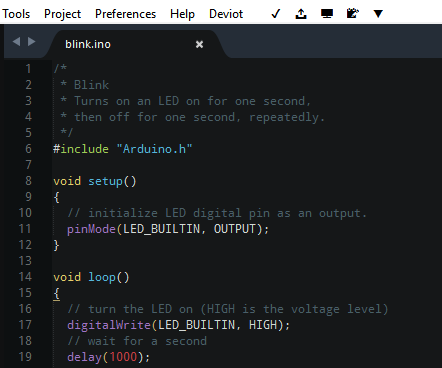Click the clipboard edit icon in menu bar
Screen dimensions: 442x368
click(x=352, y=13)
